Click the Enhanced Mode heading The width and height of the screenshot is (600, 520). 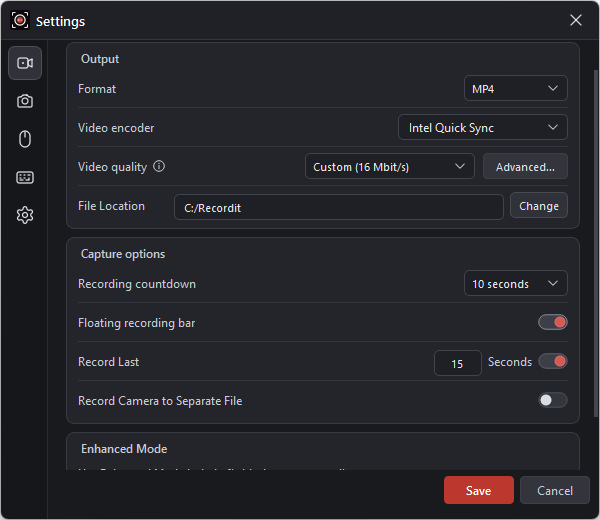(x=124, y=449)
